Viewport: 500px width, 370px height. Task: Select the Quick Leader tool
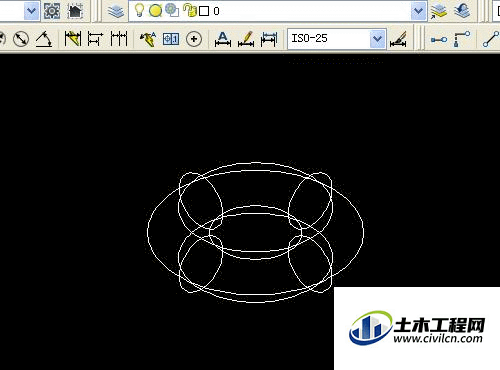(x=148, y=39)
